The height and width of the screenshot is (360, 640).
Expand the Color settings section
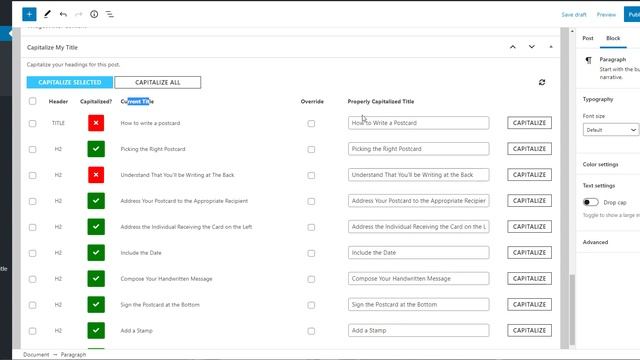[x=600, y=164]
